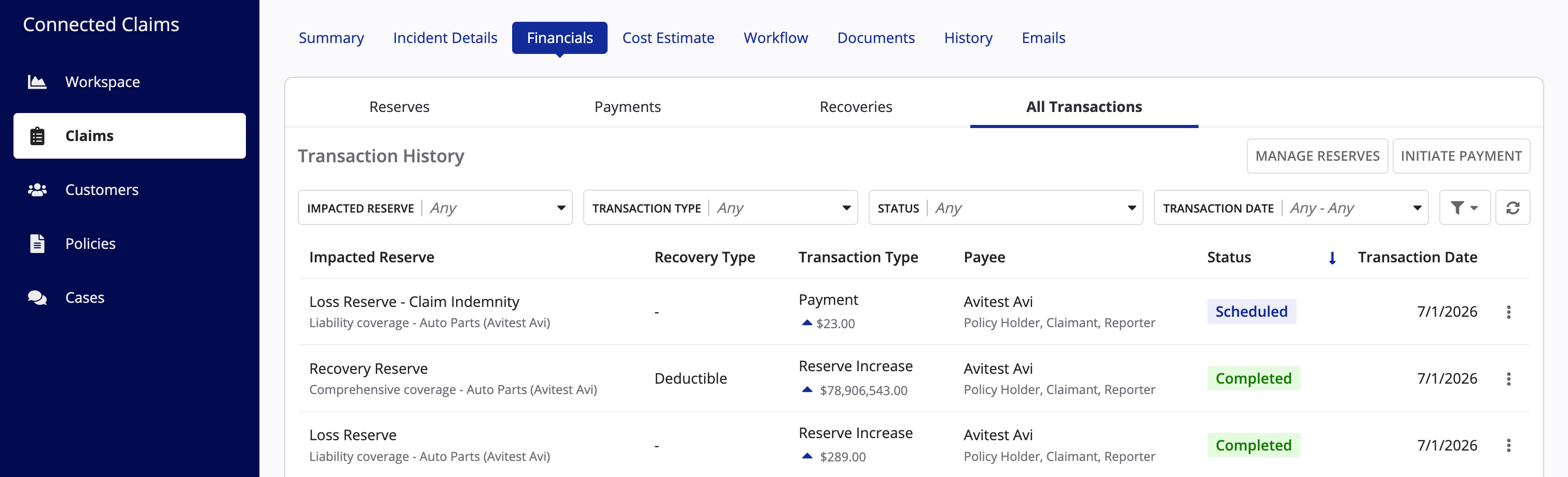This screenshot has height=477, width=1568.
Task: Open row actions for the Scheduled payment
Action: (x=1508, y=312)
